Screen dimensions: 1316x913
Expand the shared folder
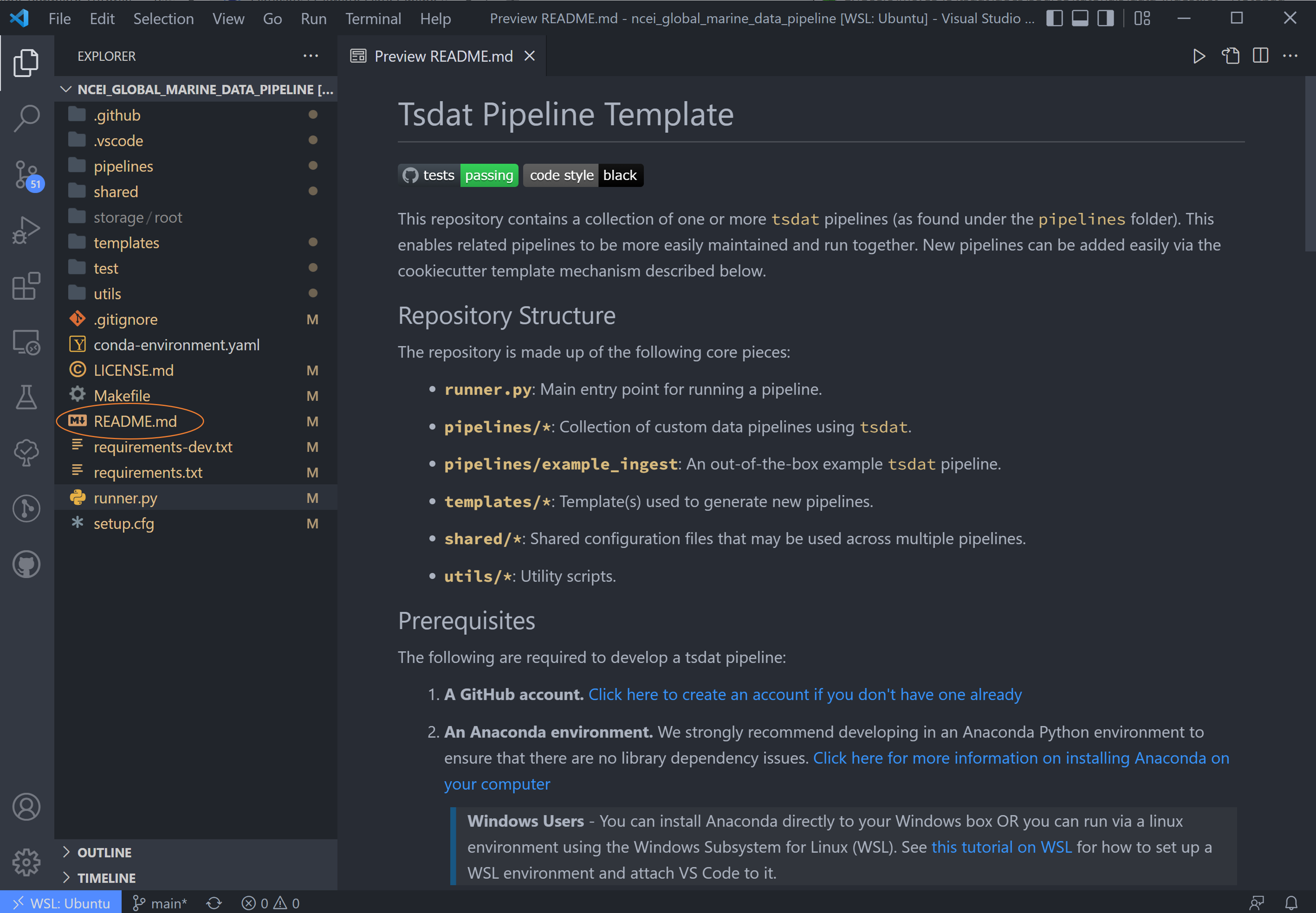pos(196,192)
